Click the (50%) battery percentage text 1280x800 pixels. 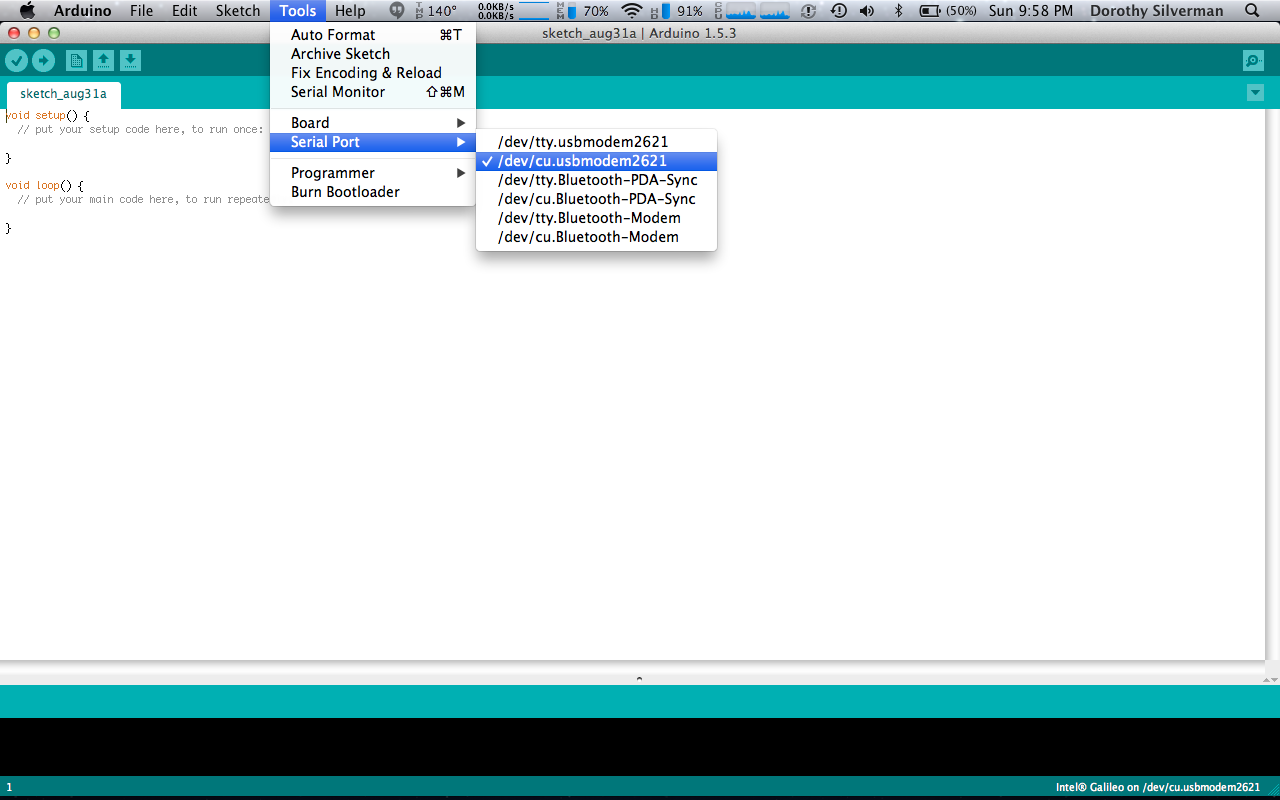[961, 11]
